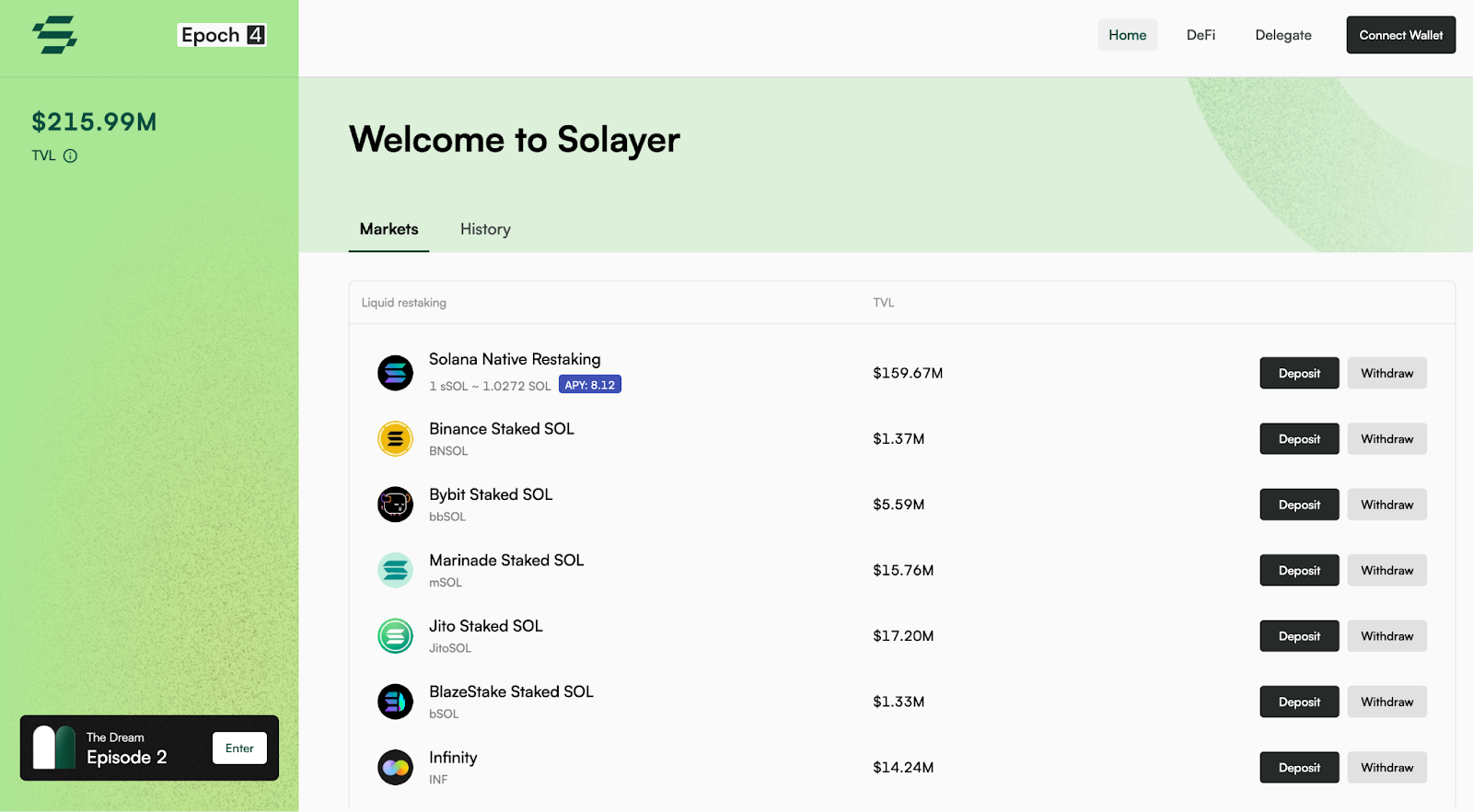Click the $1.37M TVL value
This screenshot has width=1473, height=812.
899,439
